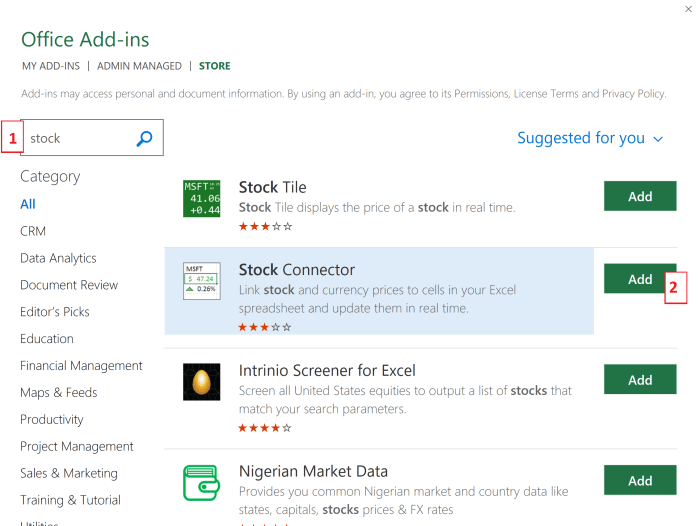Click the Stock Tile star rating
This screenshot has width=700, height=526.
tap(265, 226)
